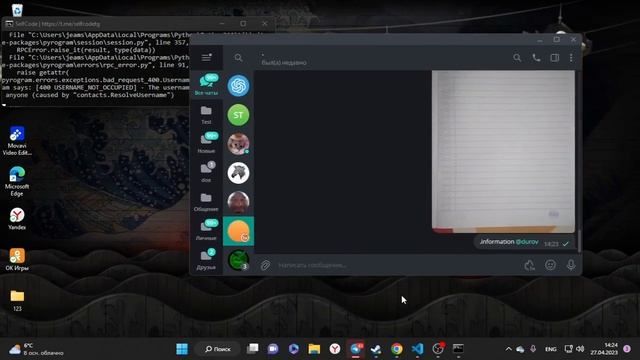
Task: Open Steam from the taskbar
Action: (376, 349)
